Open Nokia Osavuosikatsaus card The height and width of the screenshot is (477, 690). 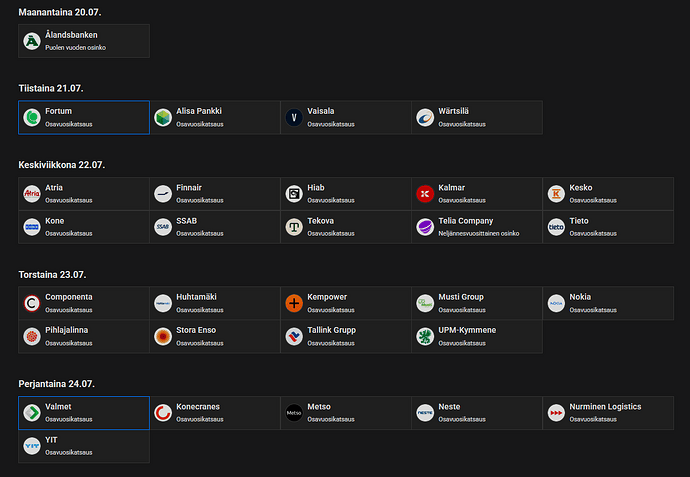click(x=608, y=303)
